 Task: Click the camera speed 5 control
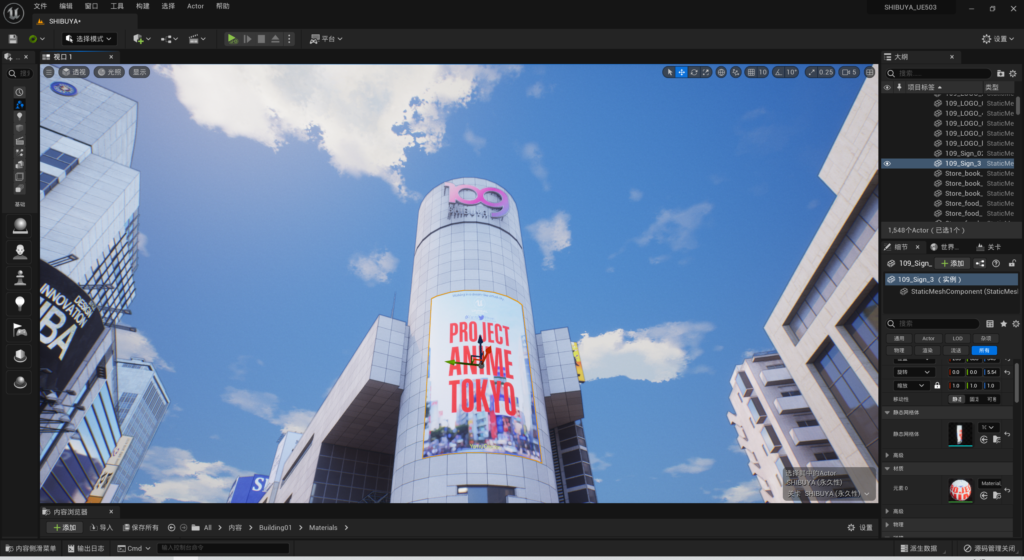click(x=849, y=72)
